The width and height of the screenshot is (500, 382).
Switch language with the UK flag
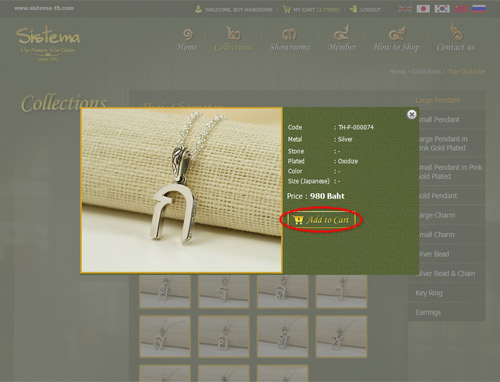(405, 9)
